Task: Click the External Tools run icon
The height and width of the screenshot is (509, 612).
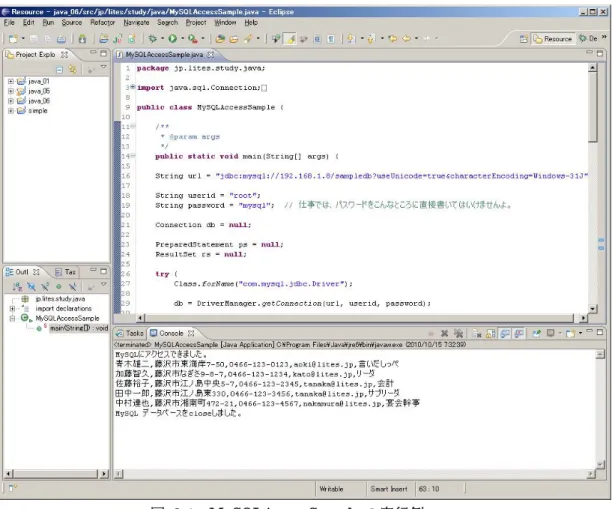Action: 192,38
